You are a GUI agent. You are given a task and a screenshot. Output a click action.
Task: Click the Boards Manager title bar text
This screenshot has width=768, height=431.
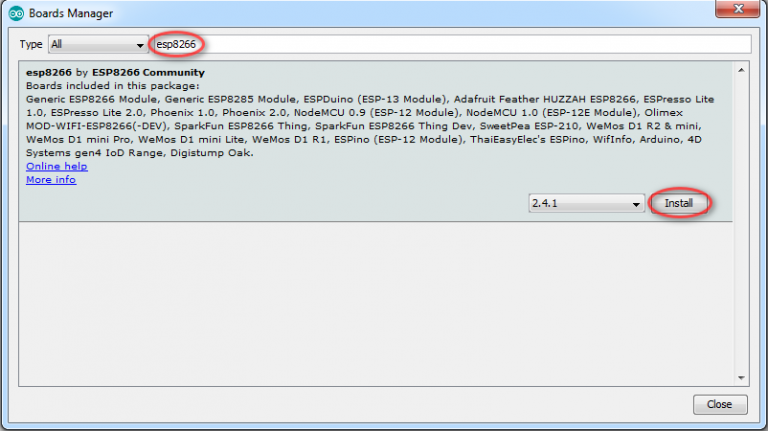70,13
